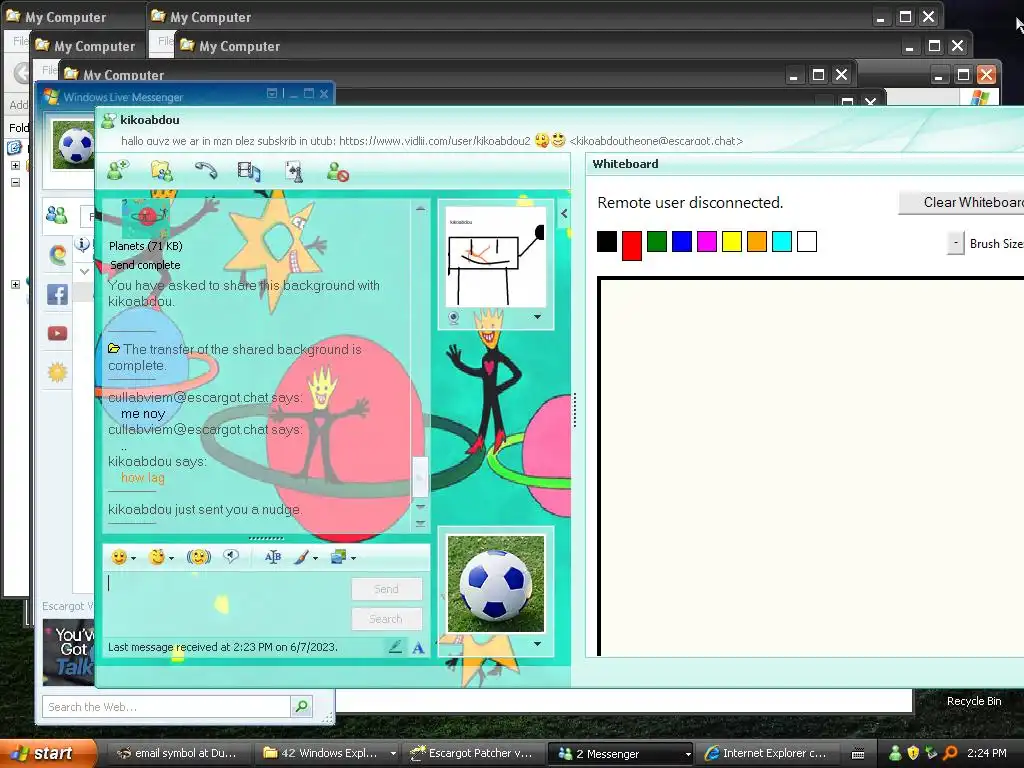Select the white color swatch
Image resolution: width=1024 pixels, height=768 pixels.
[x=807, y=242]
